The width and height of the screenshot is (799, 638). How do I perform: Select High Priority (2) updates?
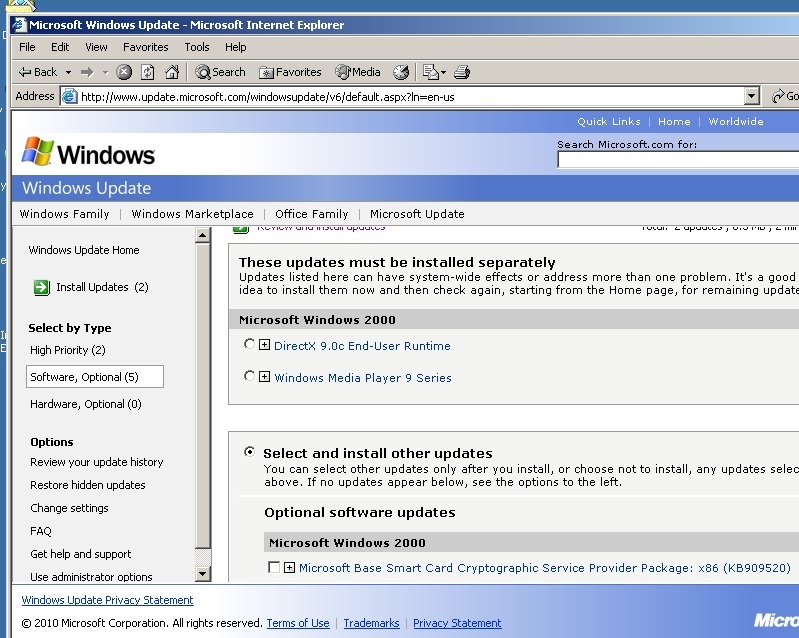tap(68, 350)
